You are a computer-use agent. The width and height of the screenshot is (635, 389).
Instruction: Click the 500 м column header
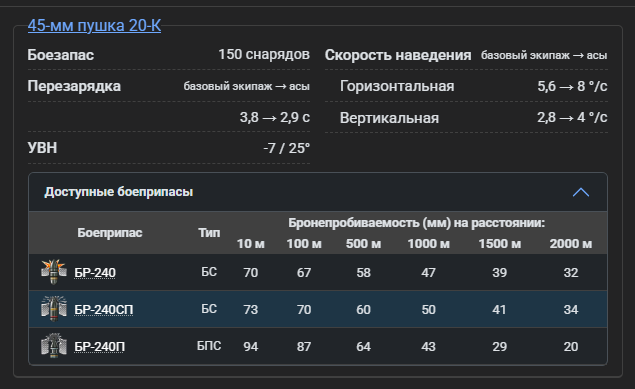pyautogui.click(x=363, y=244)
